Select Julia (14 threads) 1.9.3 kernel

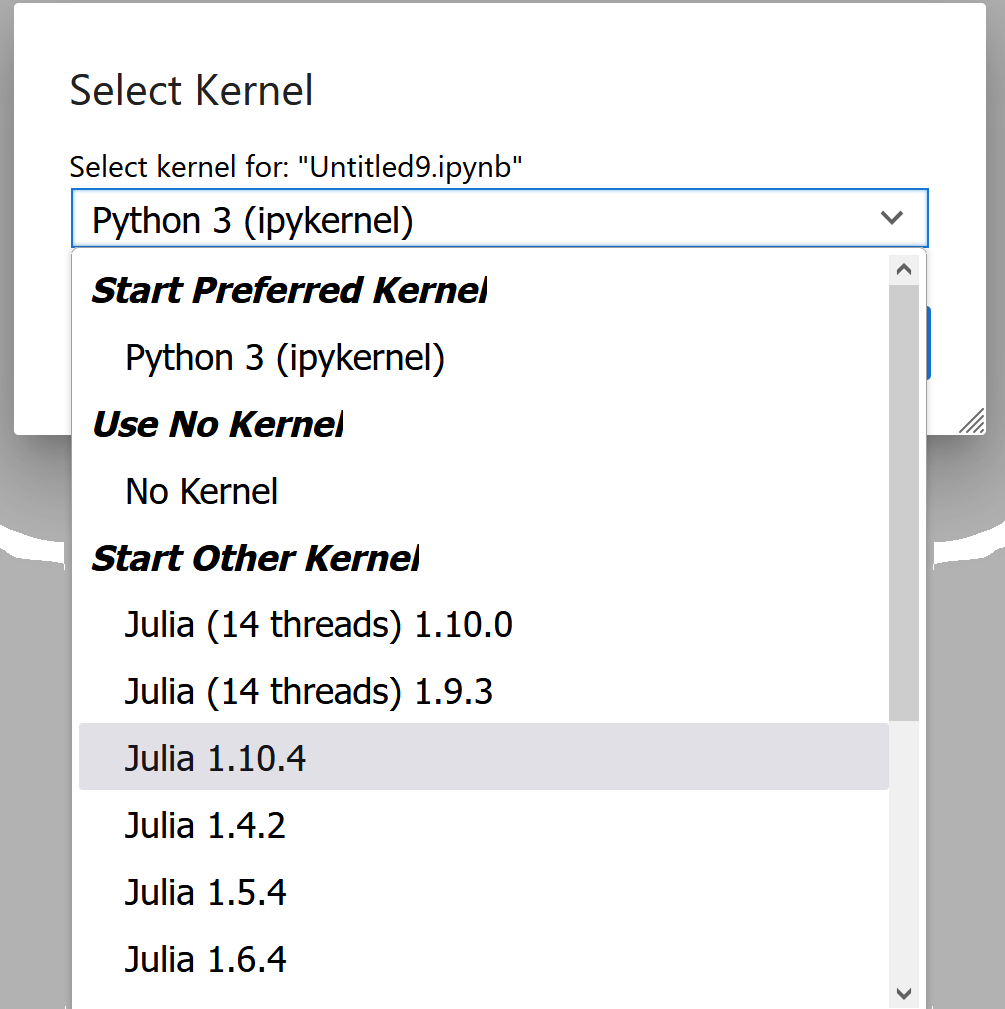coord(308,692)
